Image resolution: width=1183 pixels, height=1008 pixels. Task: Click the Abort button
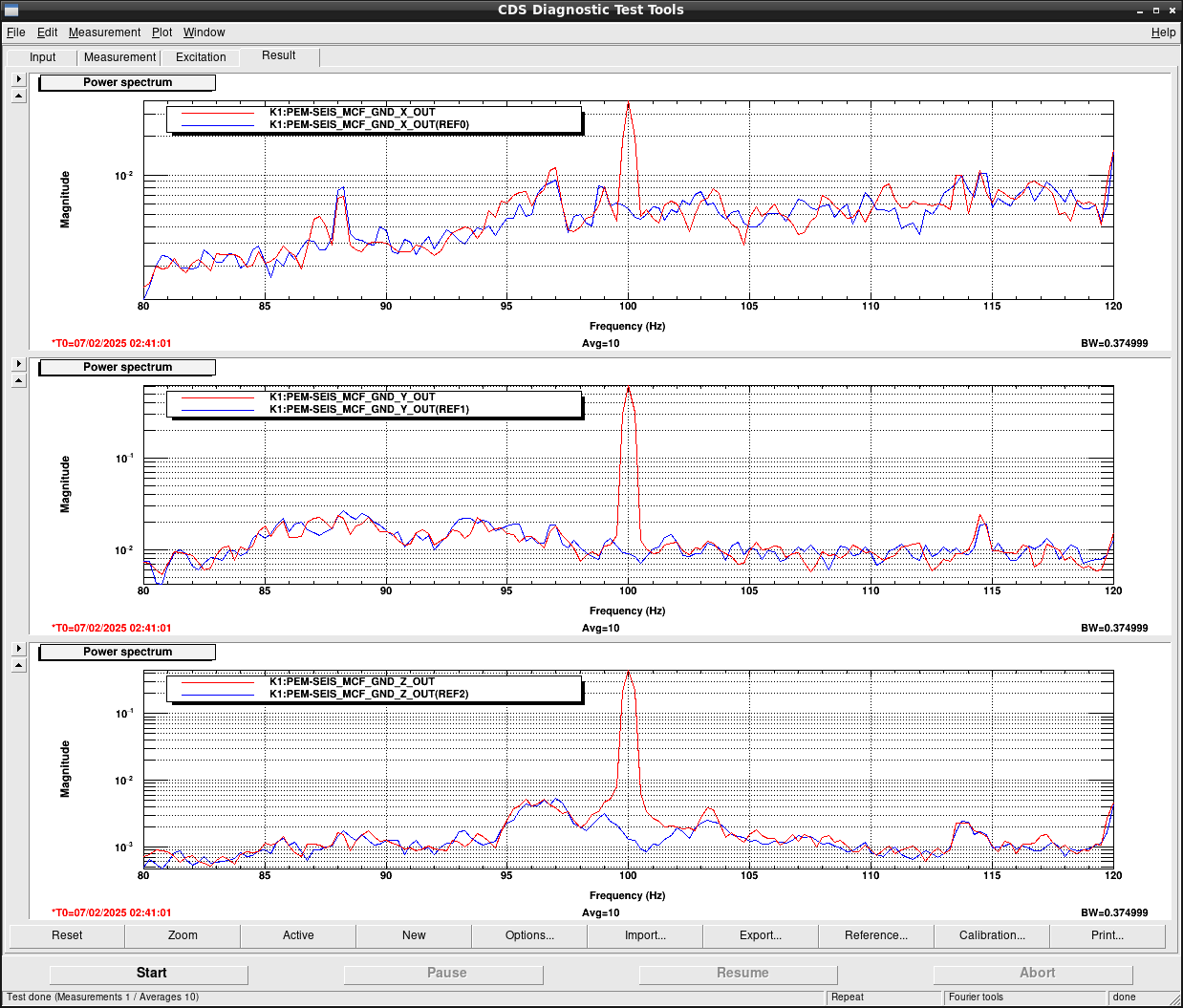[1034, 974]
